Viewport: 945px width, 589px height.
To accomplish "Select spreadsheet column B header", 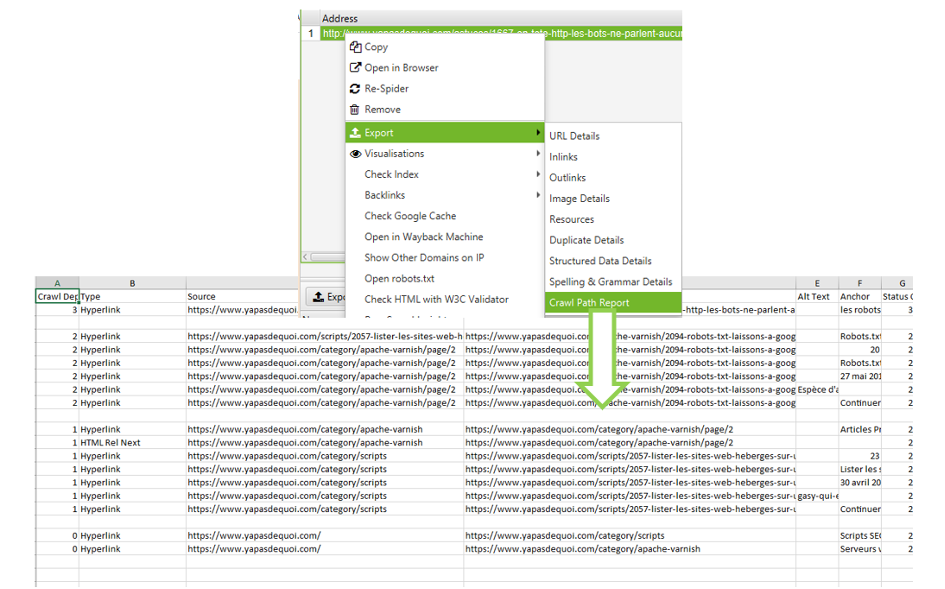I will 132,284.
